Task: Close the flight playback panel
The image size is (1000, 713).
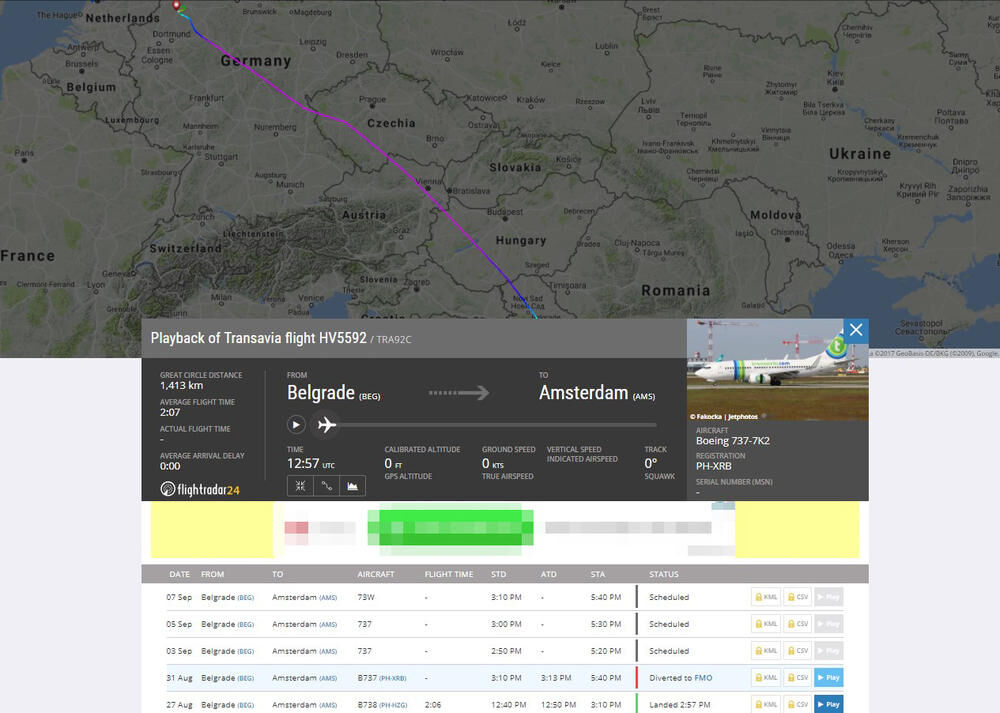Action: coord(855,330)
